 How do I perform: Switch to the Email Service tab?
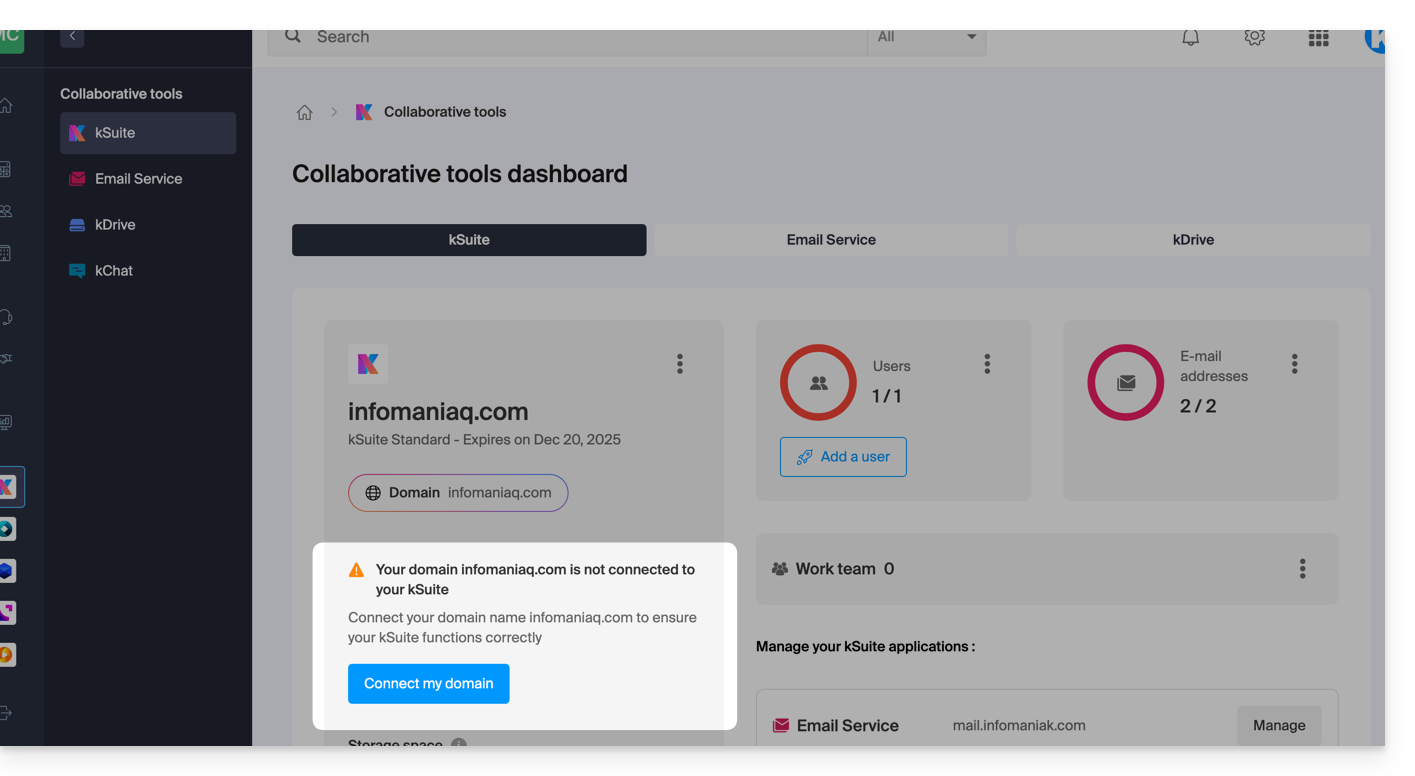pyautogui.click(x=830, y=240)
